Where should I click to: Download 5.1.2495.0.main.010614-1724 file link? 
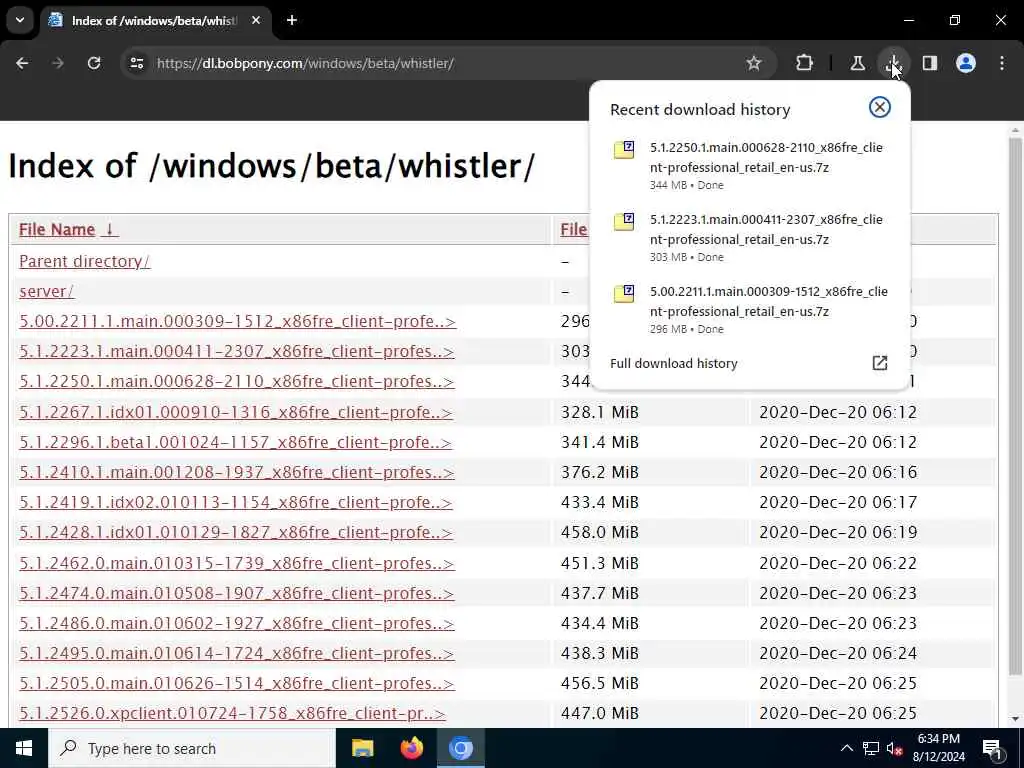click(x=236, y=653)
